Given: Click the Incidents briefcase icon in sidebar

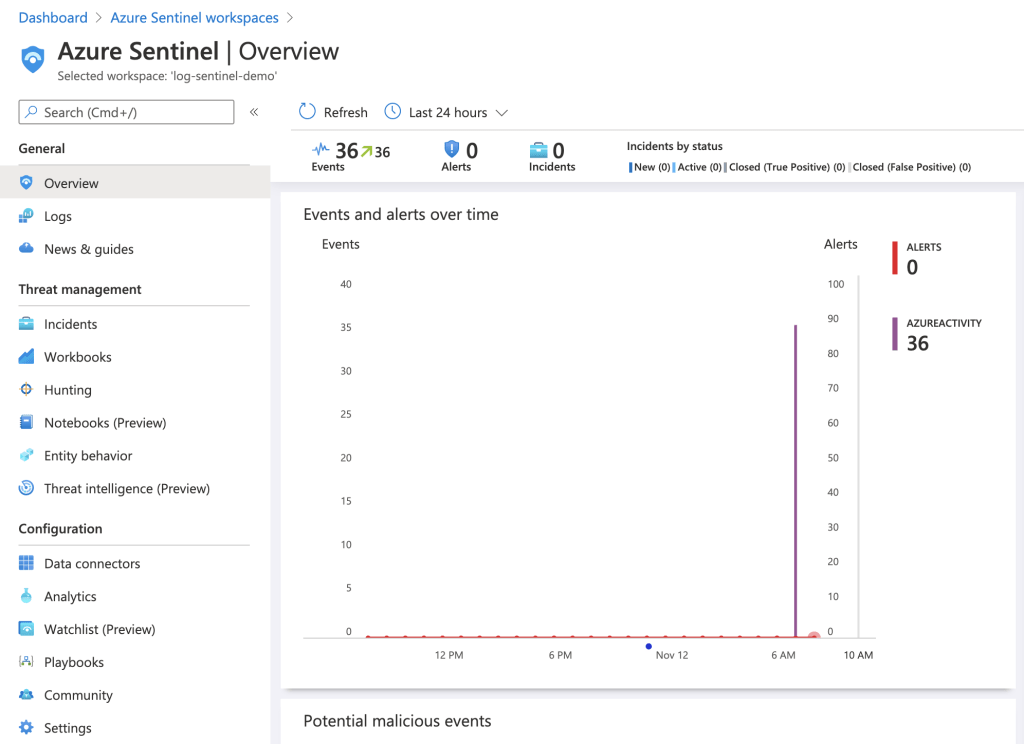Looking at the screenshot, I should pyautogui.click(x=26, y=324).
